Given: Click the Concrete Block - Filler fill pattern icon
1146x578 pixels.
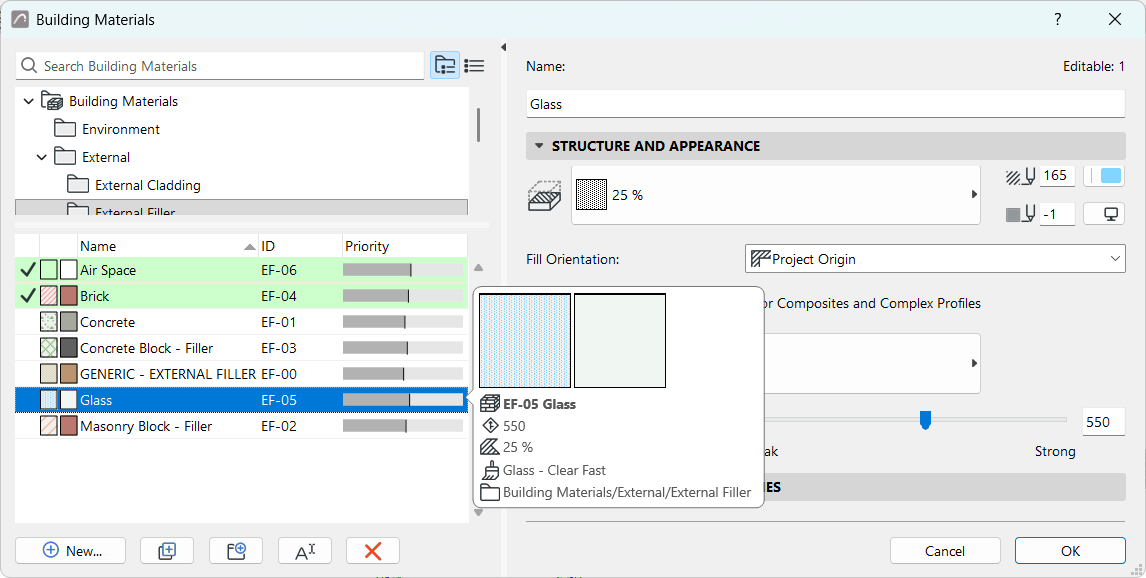Looking at the screenshot, I should pyautogui.click(x=49, y=348).
